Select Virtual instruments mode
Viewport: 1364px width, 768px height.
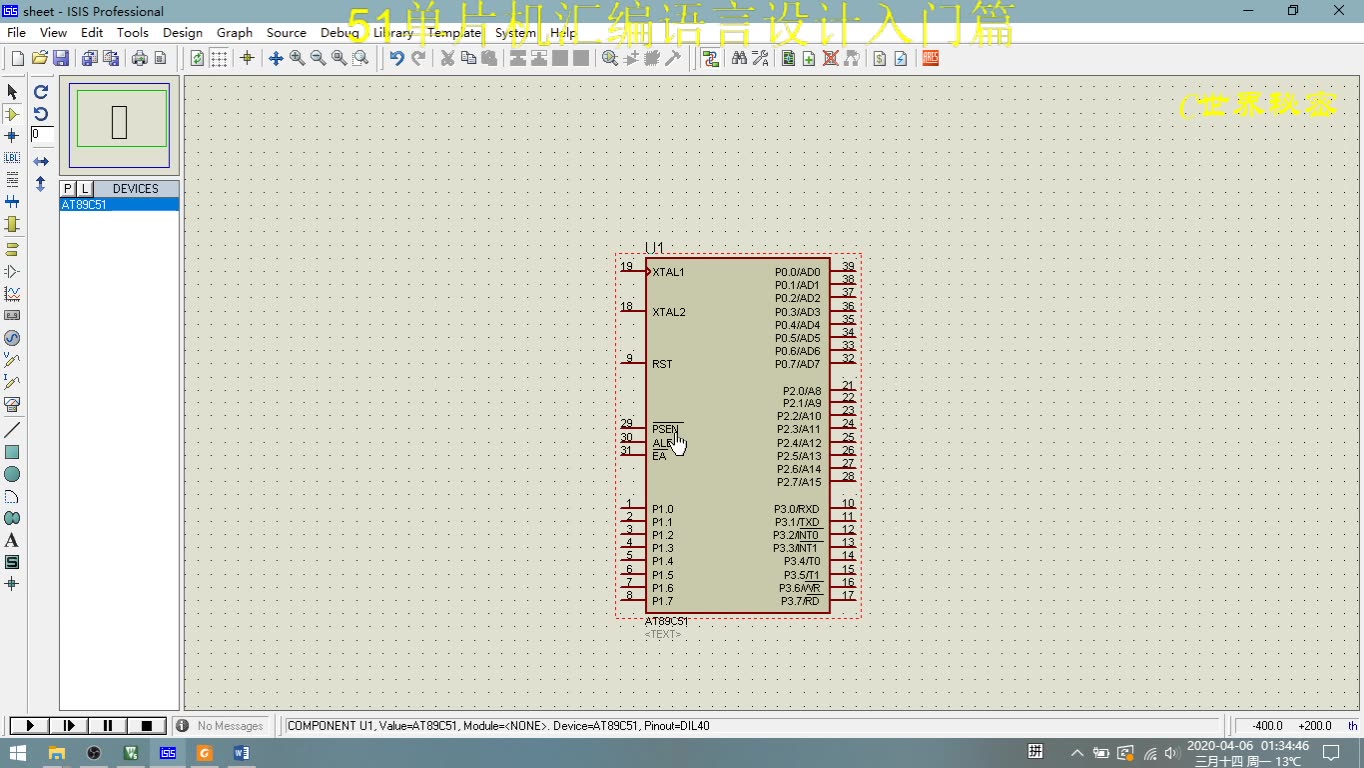(x=12, y=405)
